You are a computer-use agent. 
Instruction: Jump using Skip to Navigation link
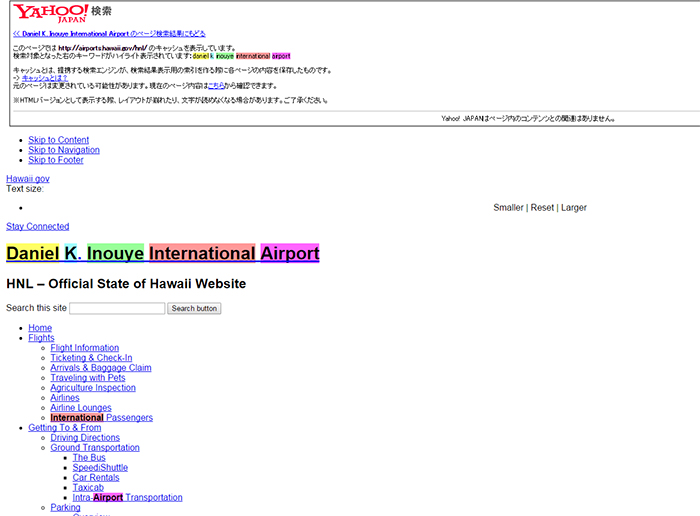click(63, 150)
